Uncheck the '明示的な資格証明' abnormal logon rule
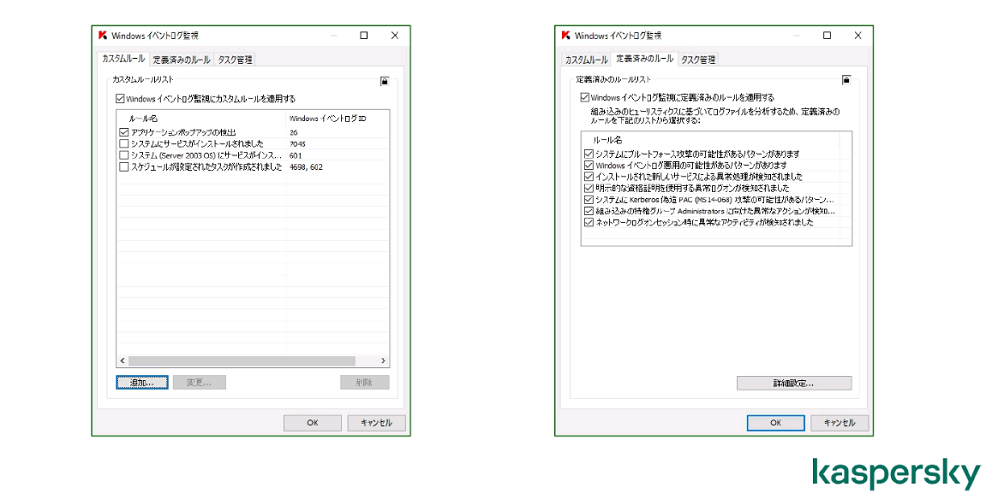The width and height of the screenshot is (1000, 500). (x=589, y=188)
